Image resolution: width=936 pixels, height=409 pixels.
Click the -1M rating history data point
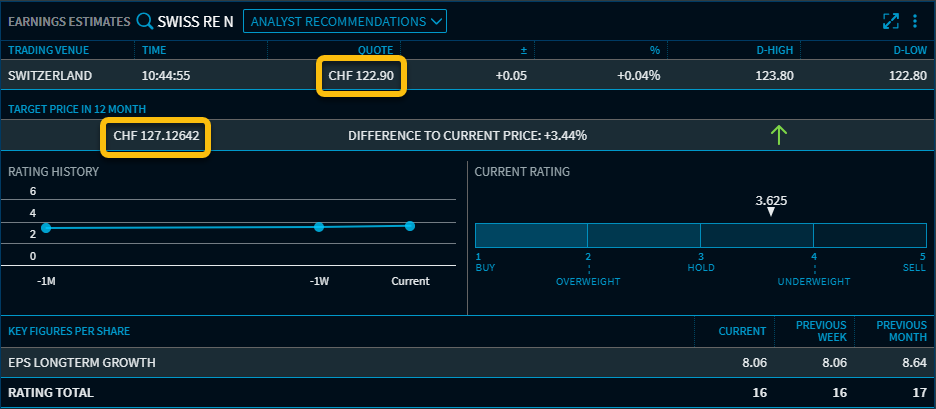tap(47, 228)
